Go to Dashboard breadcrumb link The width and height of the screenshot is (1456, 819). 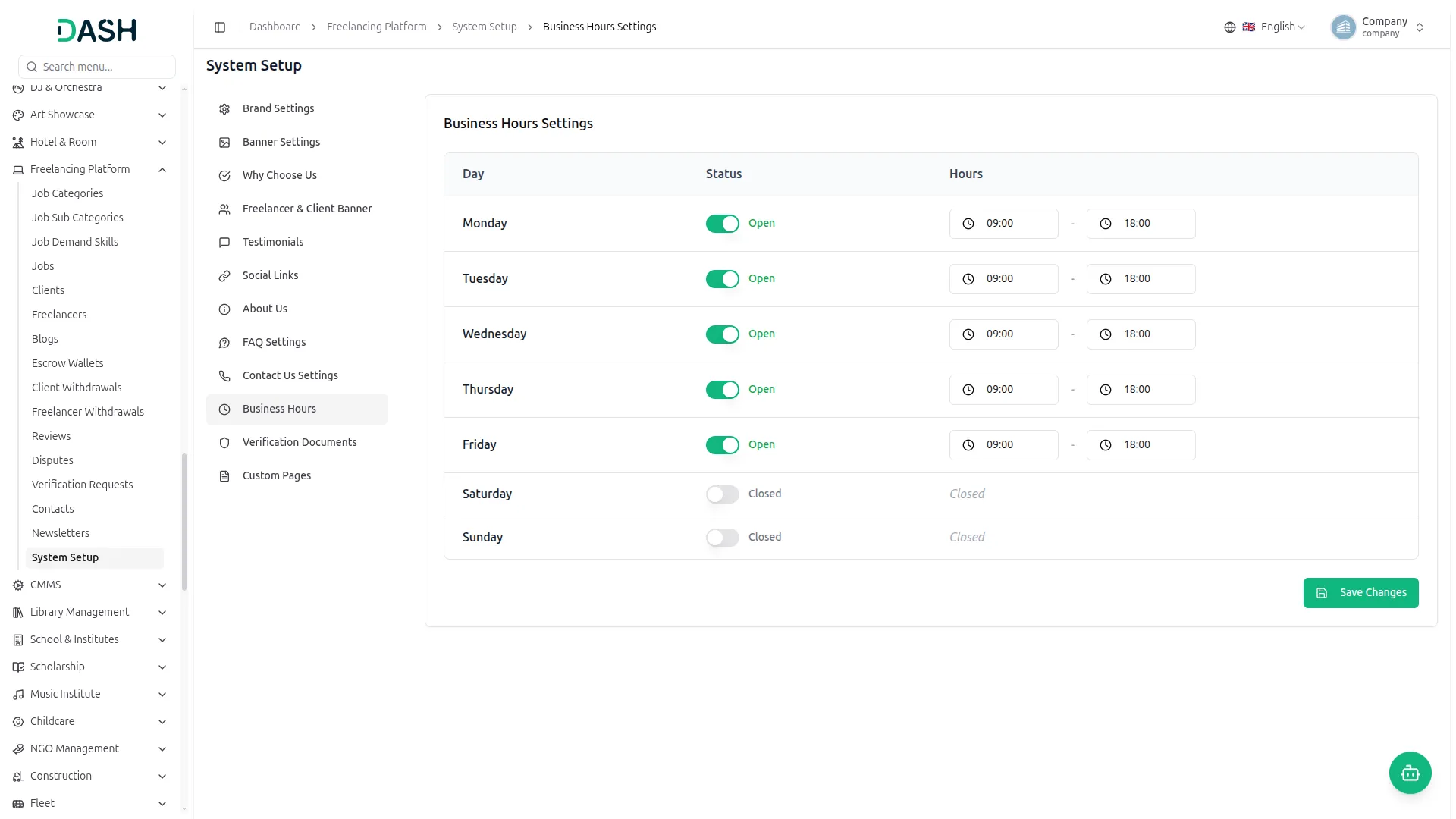[275, 27]
